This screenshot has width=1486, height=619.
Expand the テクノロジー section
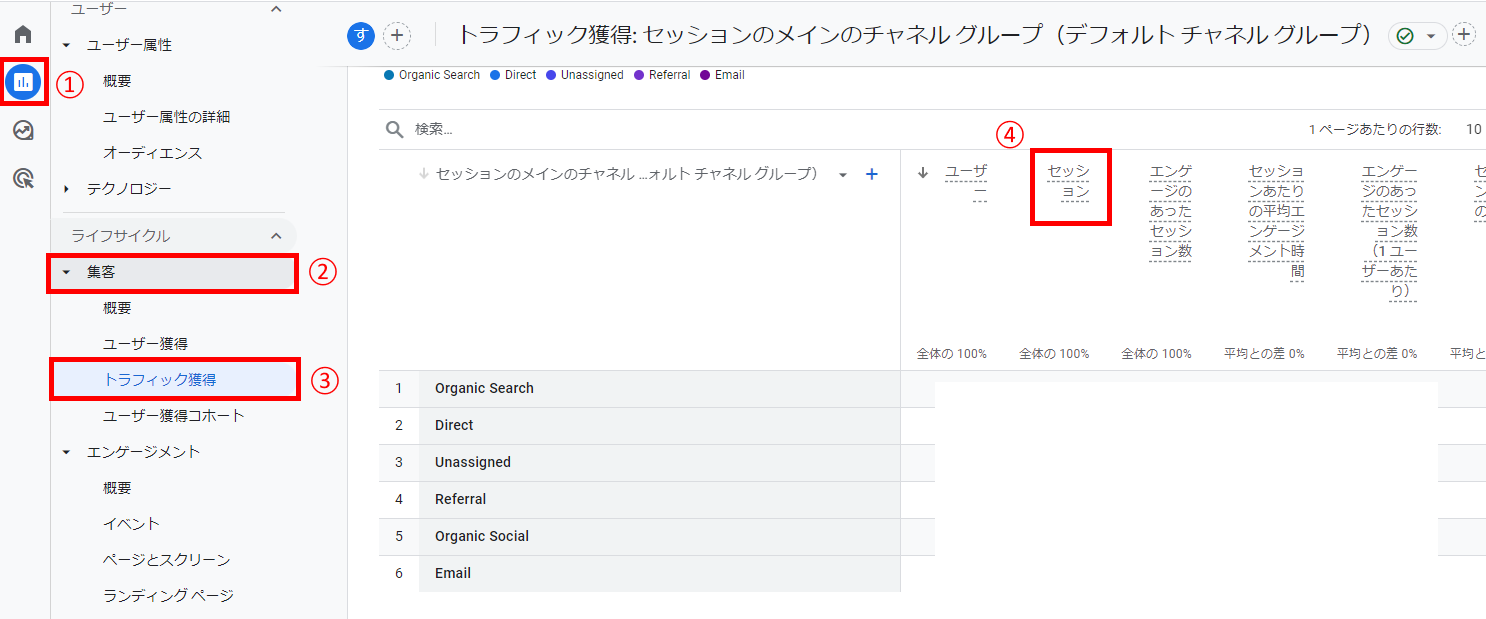[68, 187]
